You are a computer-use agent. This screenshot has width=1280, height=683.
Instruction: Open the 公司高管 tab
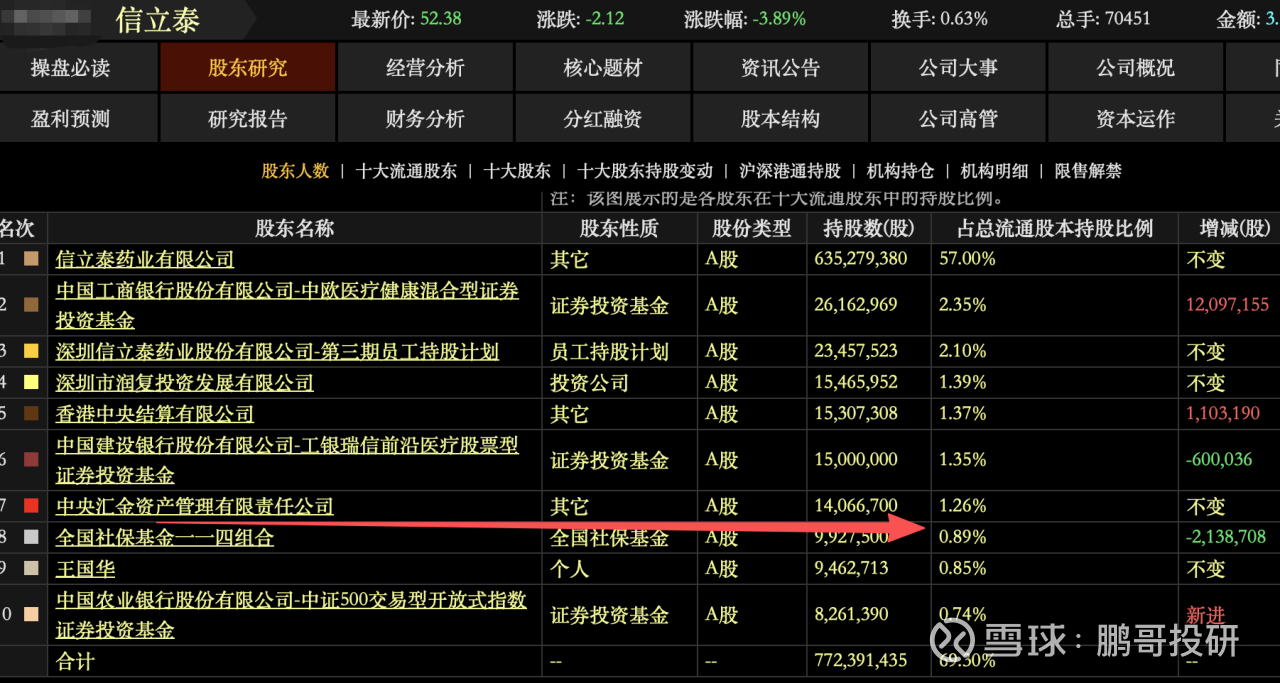pyautogui.click(x=958, y=119)
